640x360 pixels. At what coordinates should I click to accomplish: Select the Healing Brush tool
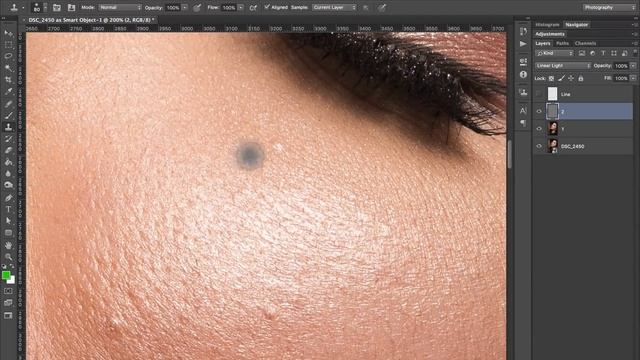coord(8,104)
